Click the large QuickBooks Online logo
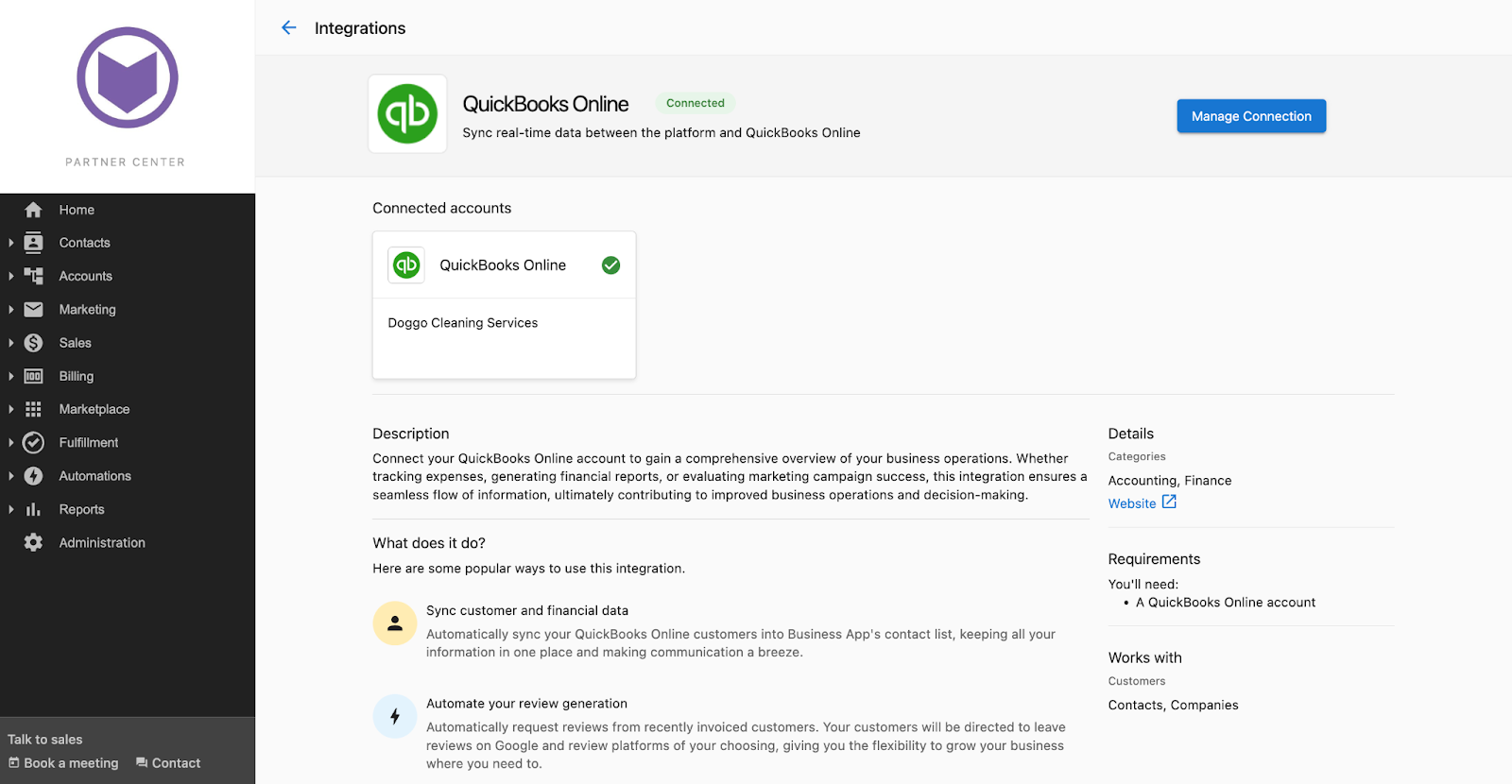1512x784 pixels. (x=407, y=113)
